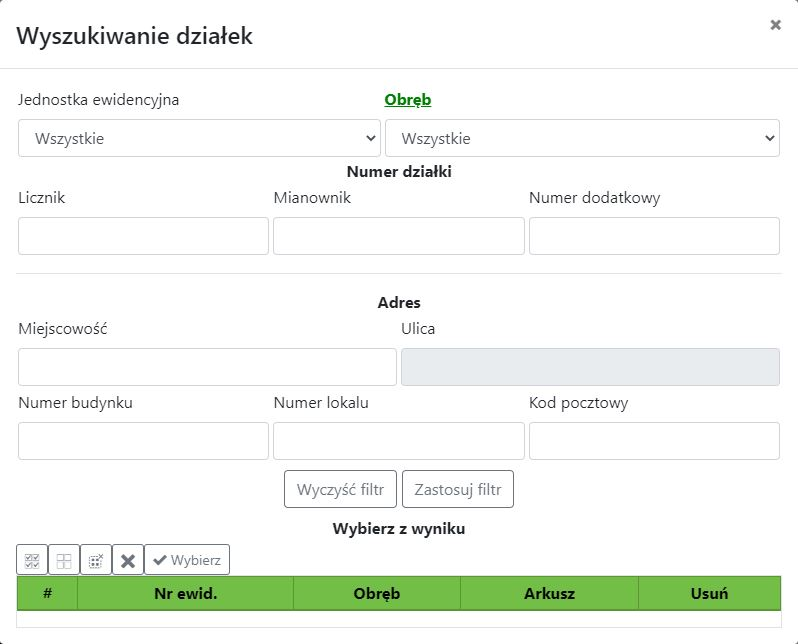This screenshot has height=644, width=798.
Task: Click the select-all checkmarks icon
Action: pyautogui.click(x=32, y=560)
